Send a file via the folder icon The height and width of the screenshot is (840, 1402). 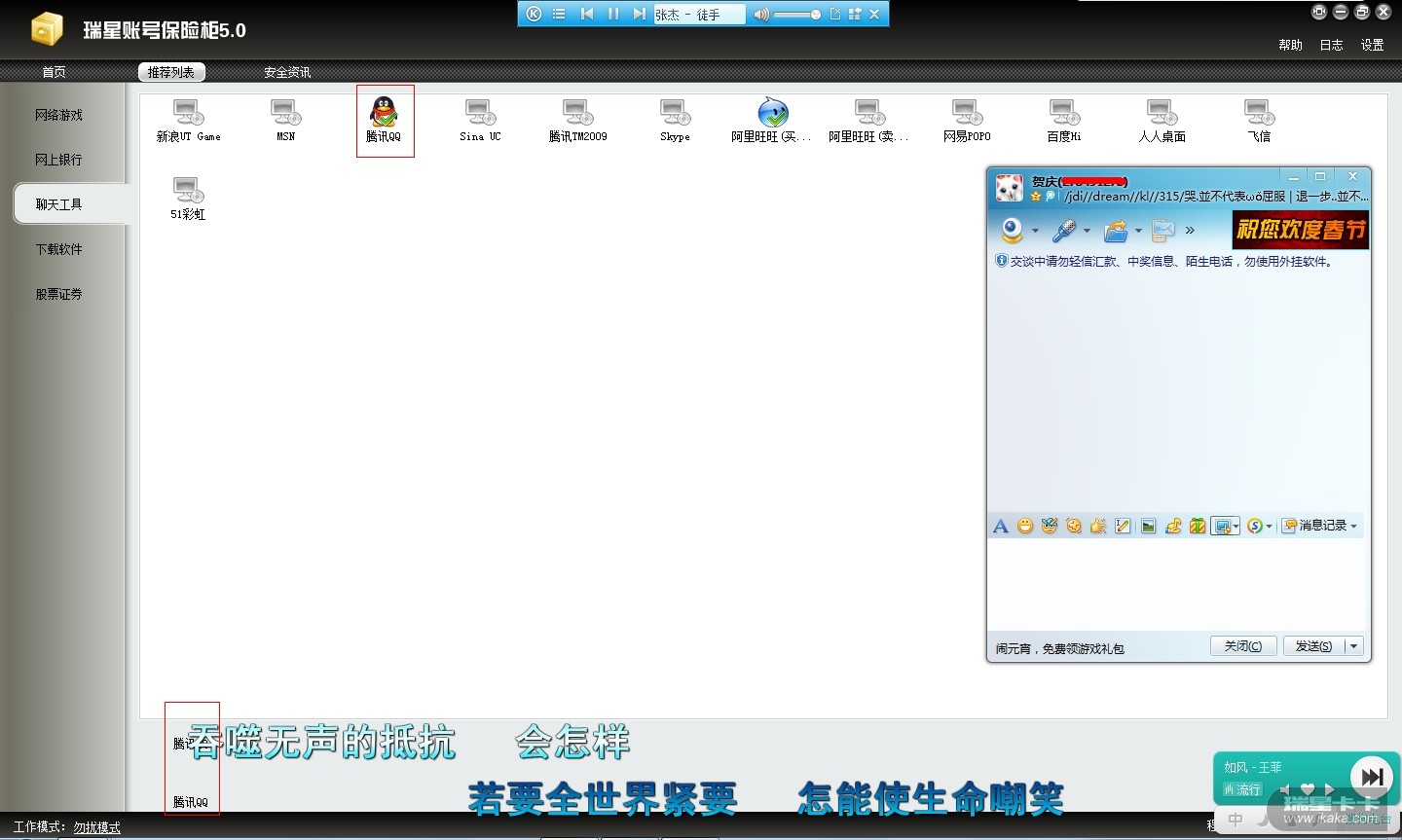(1115, 231)
